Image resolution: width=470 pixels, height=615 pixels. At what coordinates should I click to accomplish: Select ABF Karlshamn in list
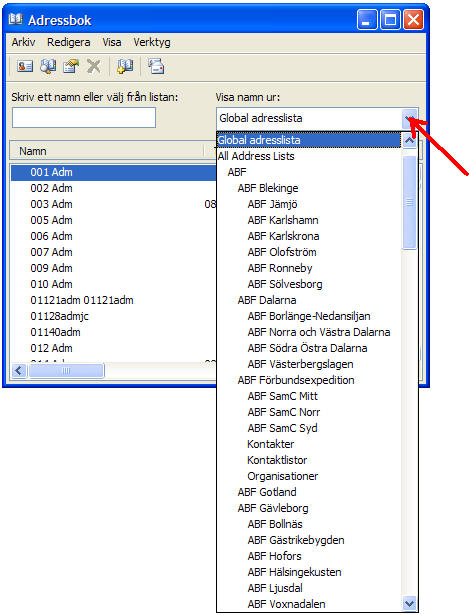click(309, 220)
